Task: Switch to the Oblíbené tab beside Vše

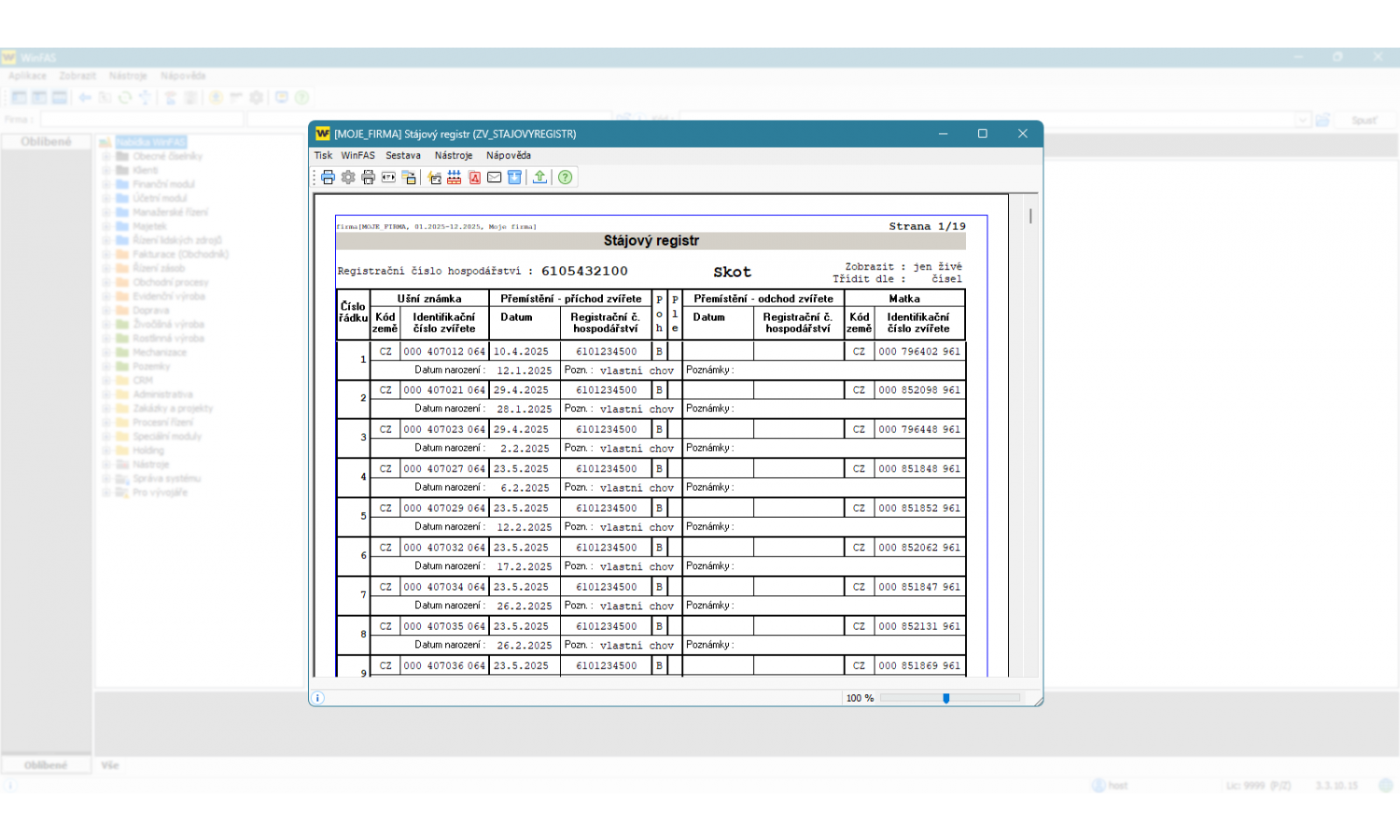Action: (x=46, y=765)
